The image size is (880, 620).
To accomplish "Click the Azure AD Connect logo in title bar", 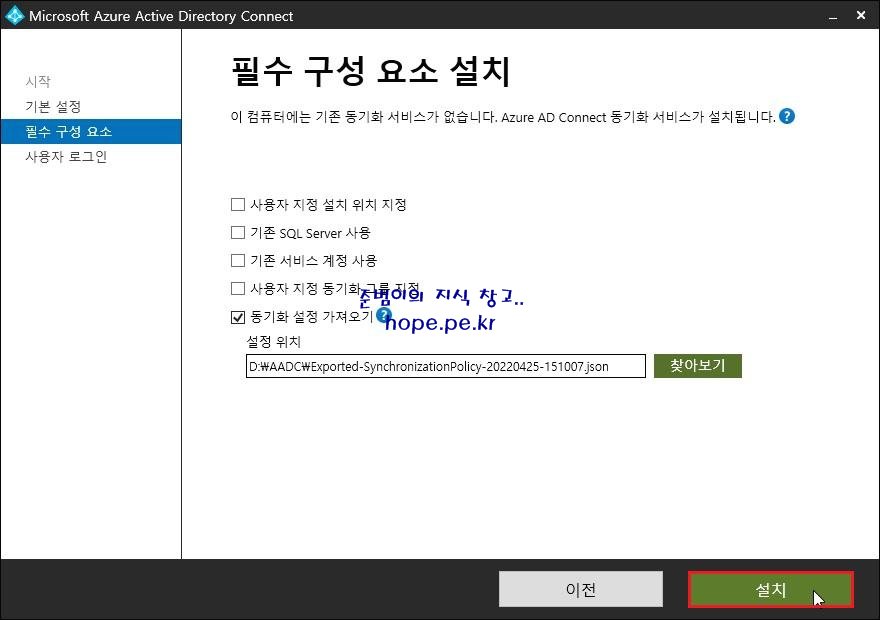I will (x=14, y=15).
